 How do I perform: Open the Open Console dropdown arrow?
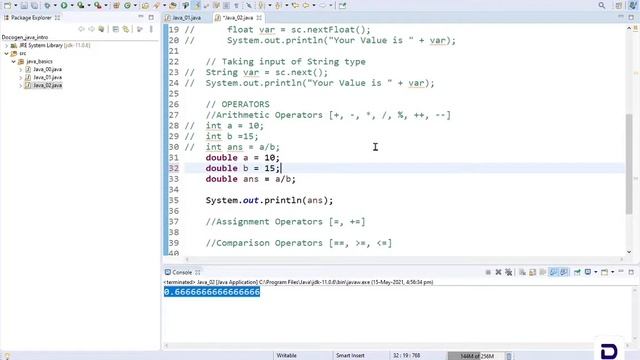point(613,272)
